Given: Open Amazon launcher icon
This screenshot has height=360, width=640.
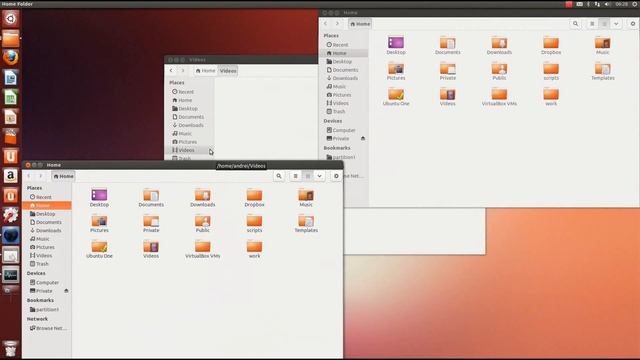Looking at the screenshot, I should [11, 176].
